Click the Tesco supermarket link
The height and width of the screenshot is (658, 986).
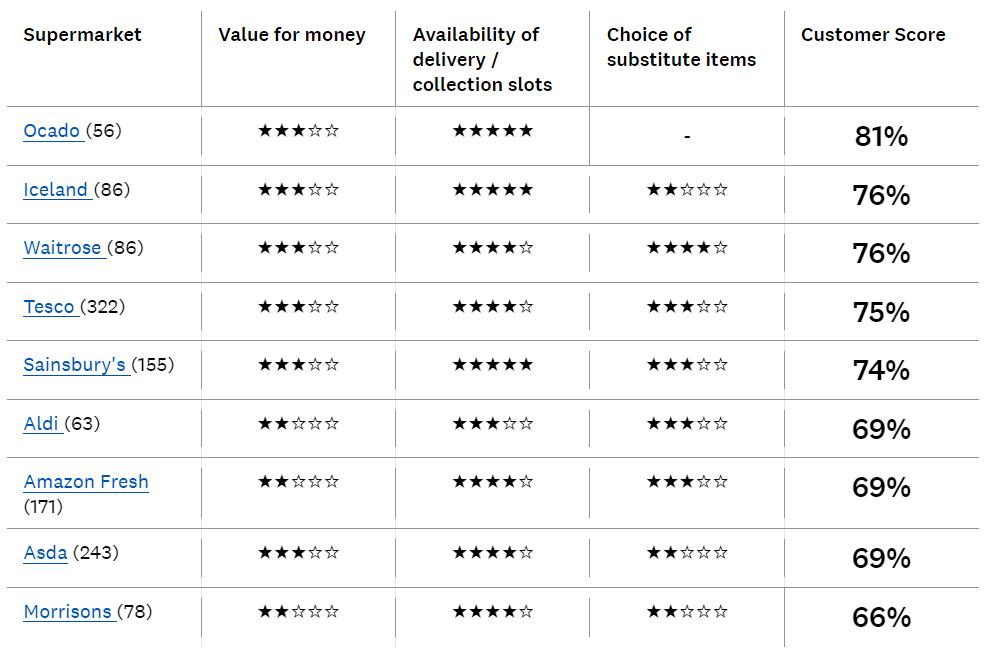click(x=49, y=307)
